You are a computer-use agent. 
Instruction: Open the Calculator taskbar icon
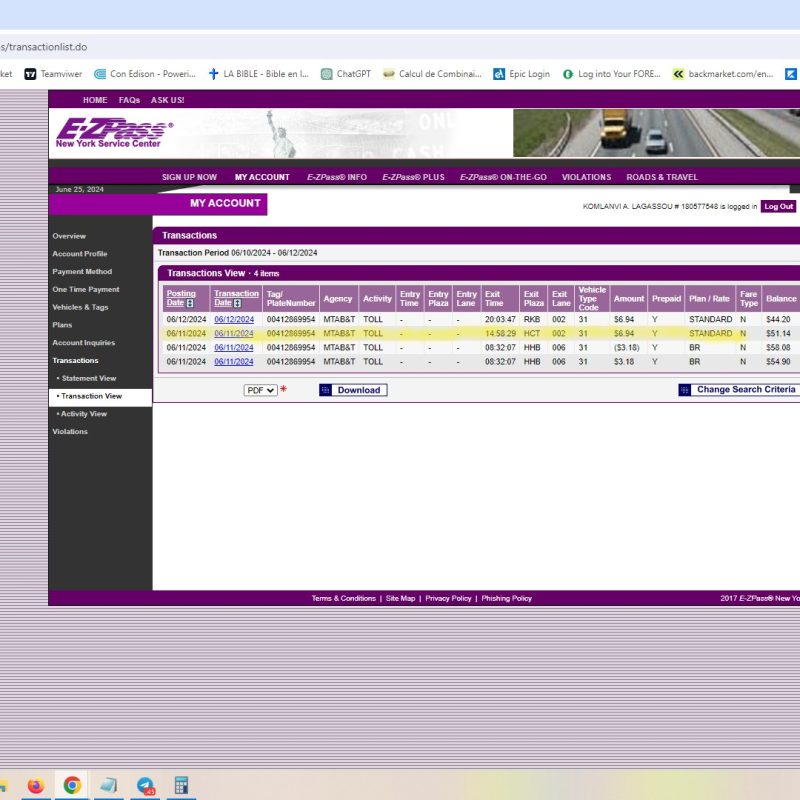[x=181, y=785]
